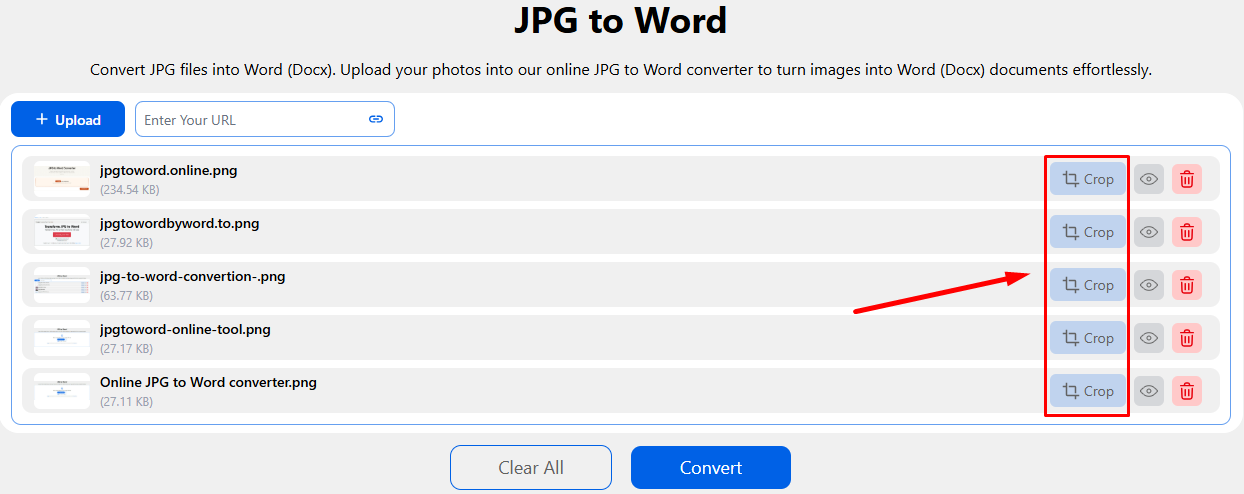Crop jpgtoword.online.png
This screenshot has height=494, width=1244.
1088,179
